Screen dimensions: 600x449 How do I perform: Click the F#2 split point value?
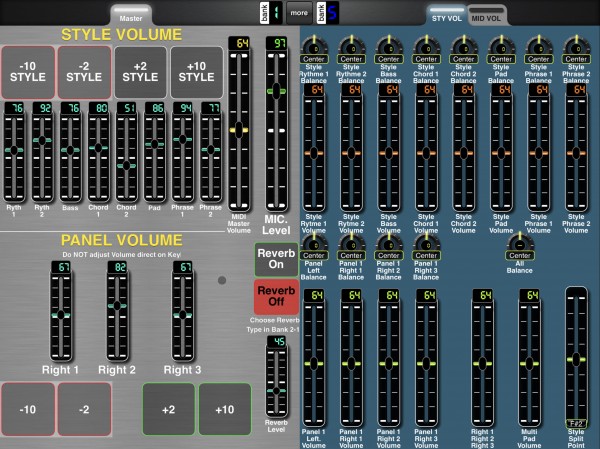(576, 423)
